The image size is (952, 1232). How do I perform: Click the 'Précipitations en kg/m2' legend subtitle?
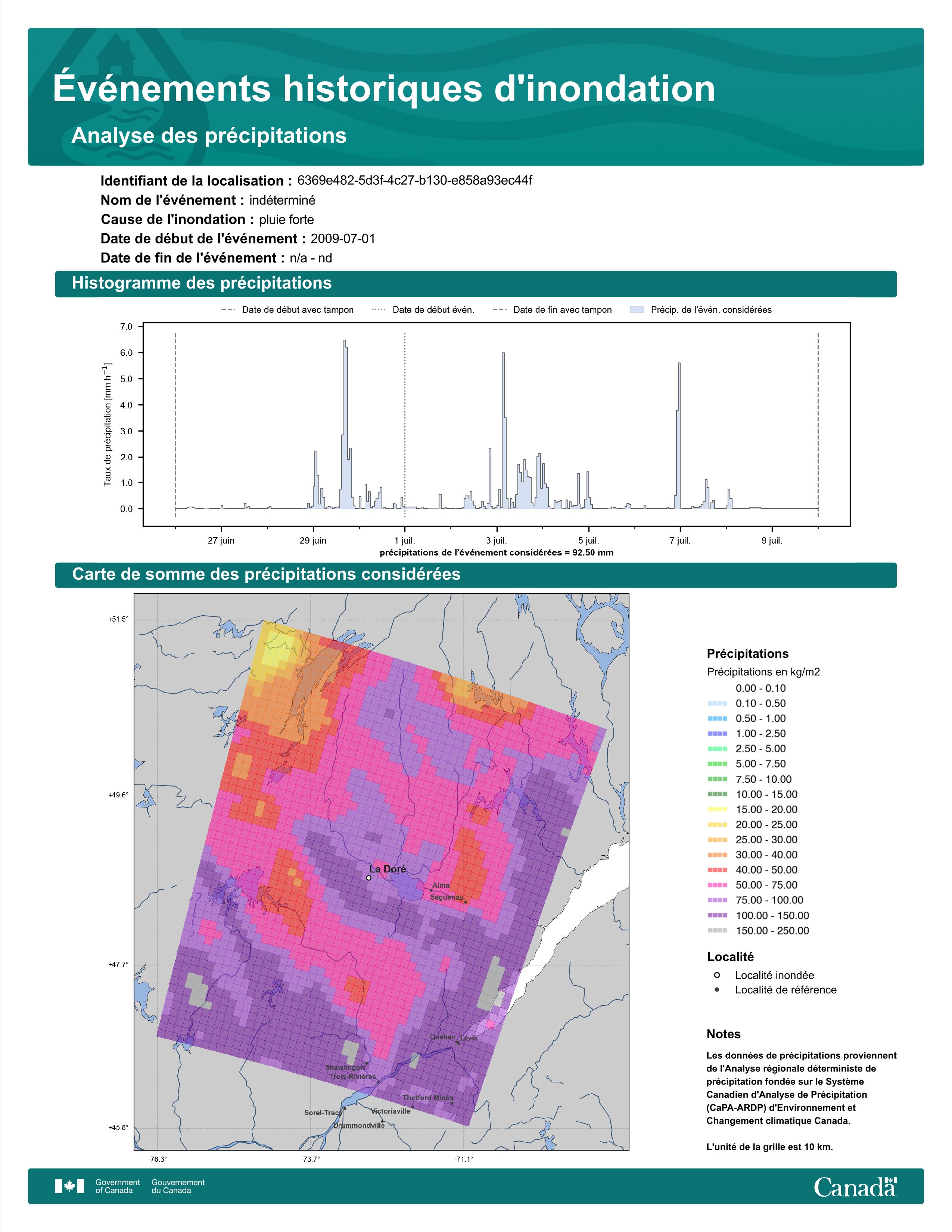pyautogui.click(x=763, y=672)
